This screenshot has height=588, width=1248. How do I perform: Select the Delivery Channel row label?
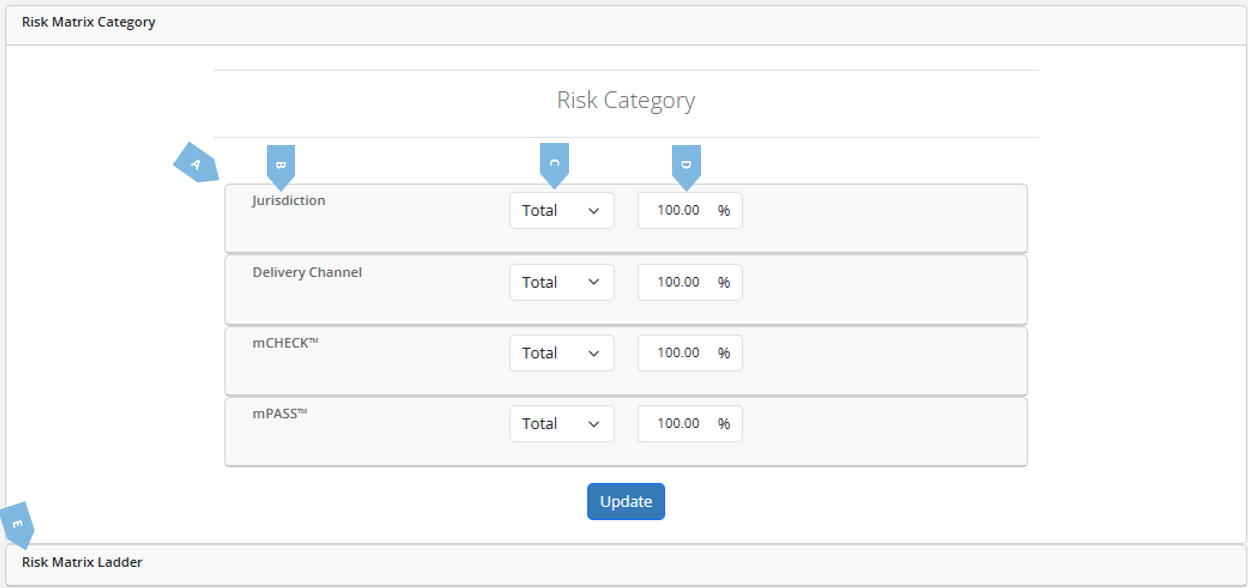coord(307,272)
